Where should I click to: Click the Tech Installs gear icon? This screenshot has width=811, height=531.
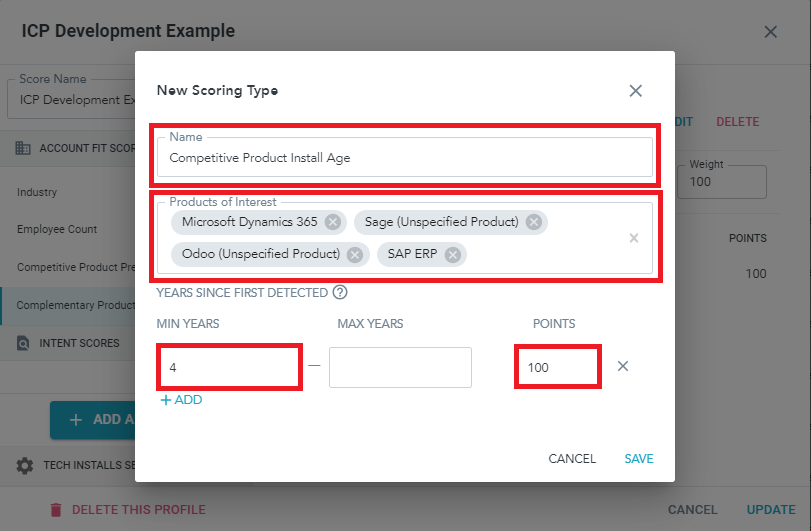coord(25,466)
